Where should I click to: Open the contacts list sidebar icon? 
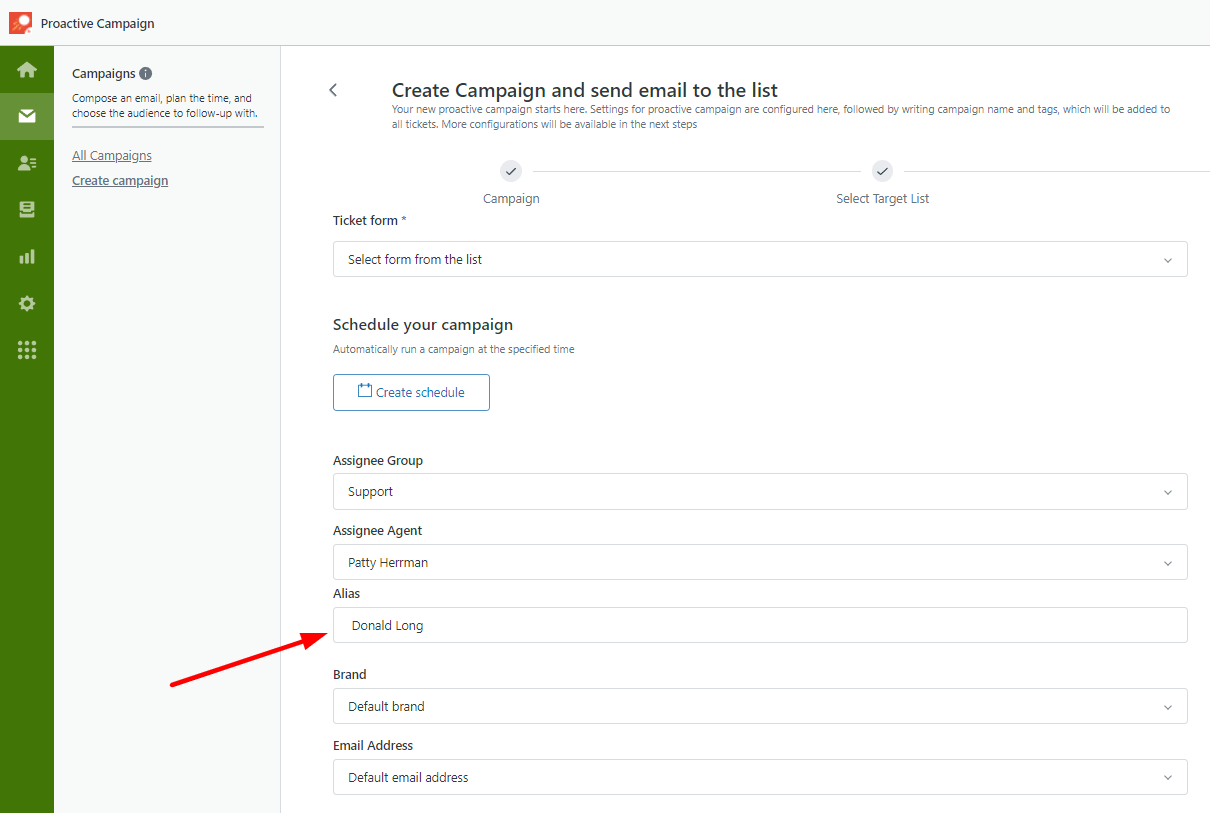click(27, 163)
